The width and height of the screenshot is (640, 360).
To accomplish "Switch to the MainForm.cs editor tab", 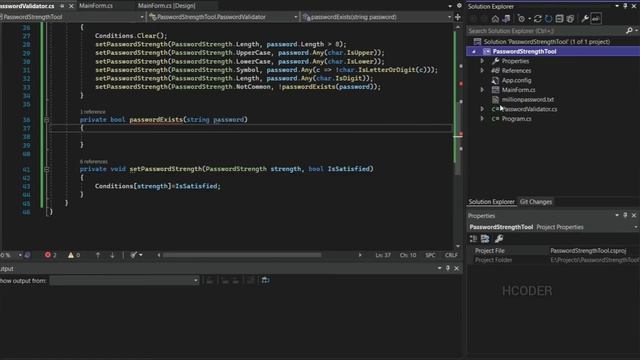I will 96,6.
